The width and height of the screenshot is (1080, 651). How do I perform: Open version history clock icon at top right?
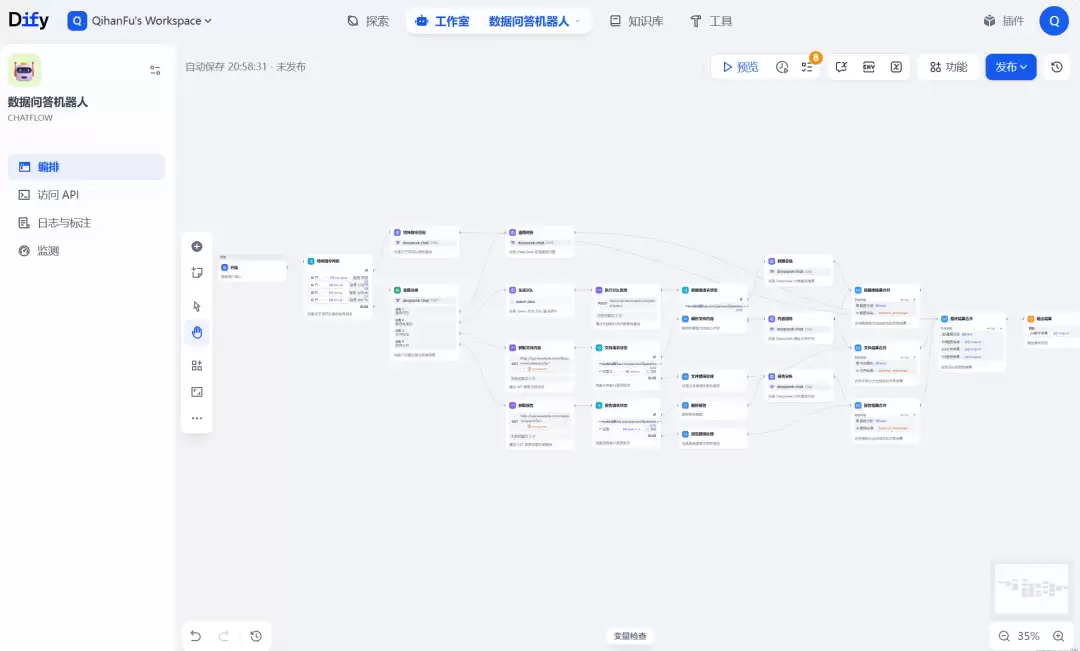pos(1057,67)
